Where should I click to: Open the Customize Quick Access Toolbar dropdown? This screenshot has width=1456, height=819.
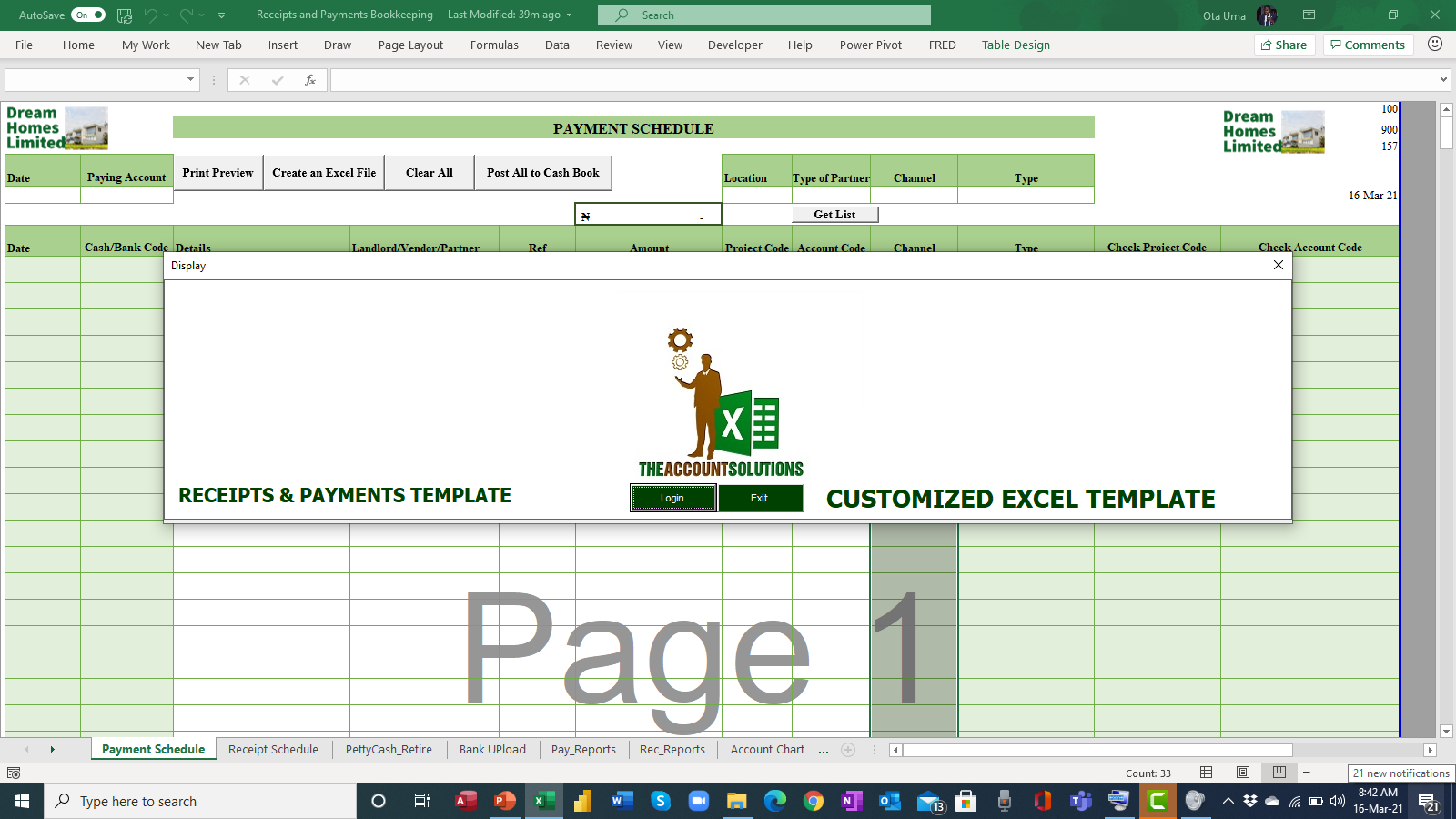(x=220, y=15)
